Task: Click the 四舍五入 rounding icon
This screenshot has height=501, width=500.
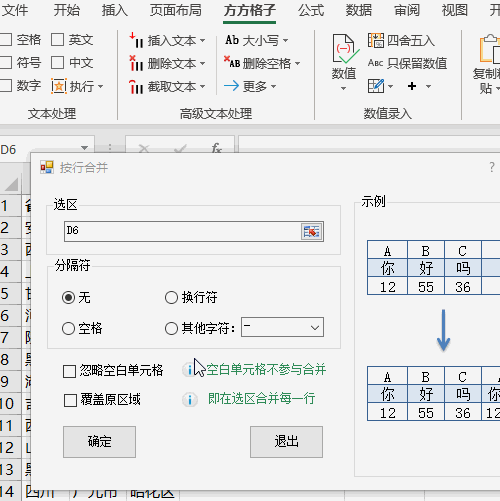Action: point(376,40)
